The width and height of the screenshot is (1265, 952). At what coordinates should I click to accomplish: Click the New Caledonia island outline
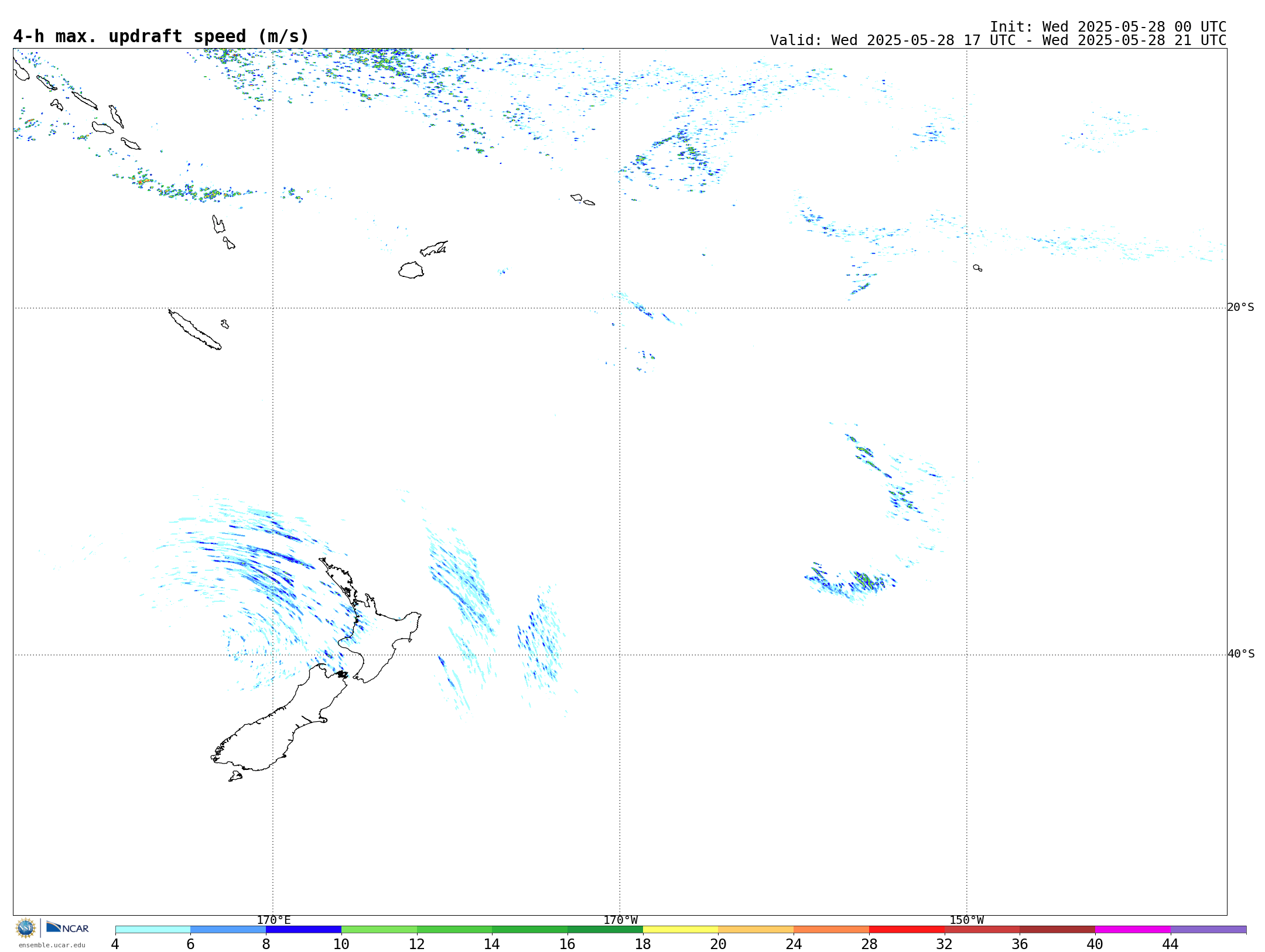click(x=194, y=330)
